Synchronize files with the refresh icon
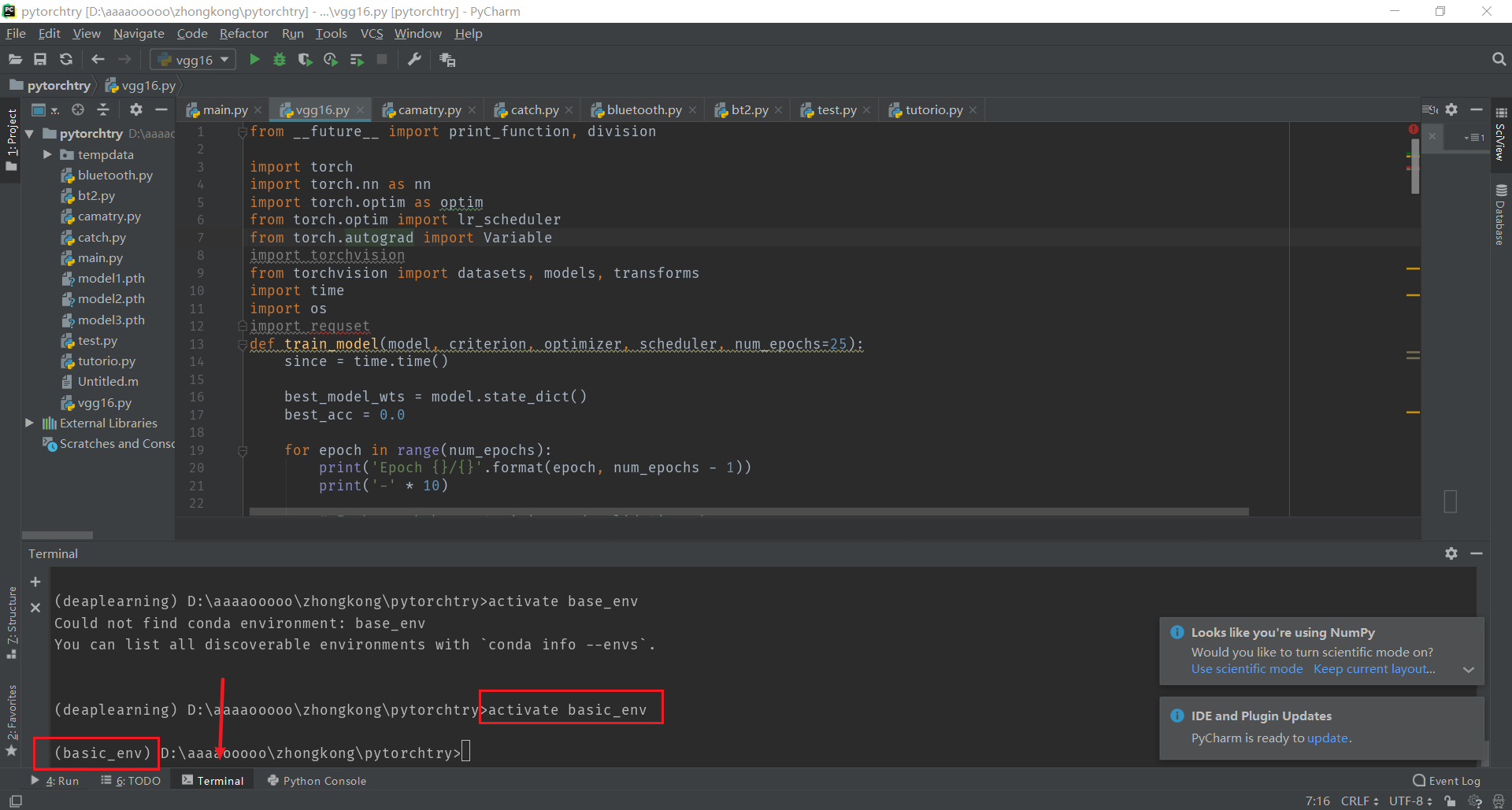1512x810 pixels. tap(66, 59)
